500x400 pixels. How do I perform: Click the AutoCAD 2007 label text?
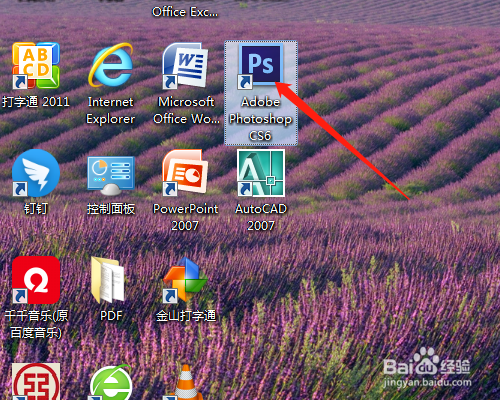click(261, 217)
